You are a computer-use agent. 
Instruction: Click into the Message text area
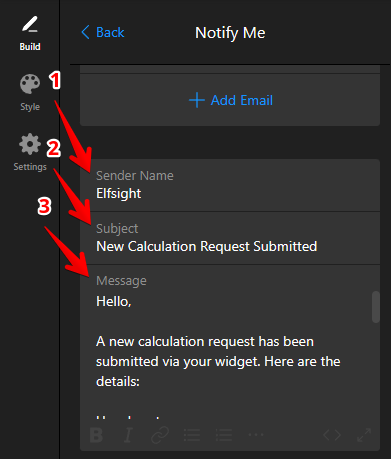pyautogui.click(x=230, y=343)
